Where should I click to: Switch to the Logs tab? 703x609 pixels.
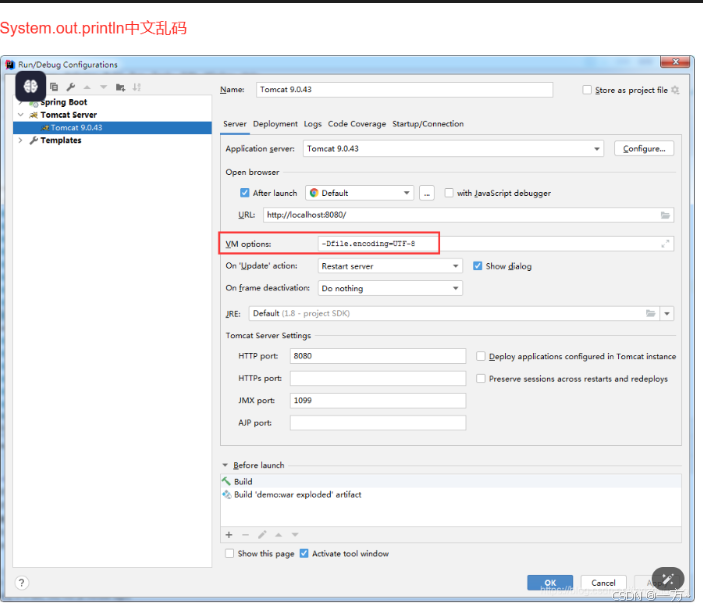pos(312,124)
